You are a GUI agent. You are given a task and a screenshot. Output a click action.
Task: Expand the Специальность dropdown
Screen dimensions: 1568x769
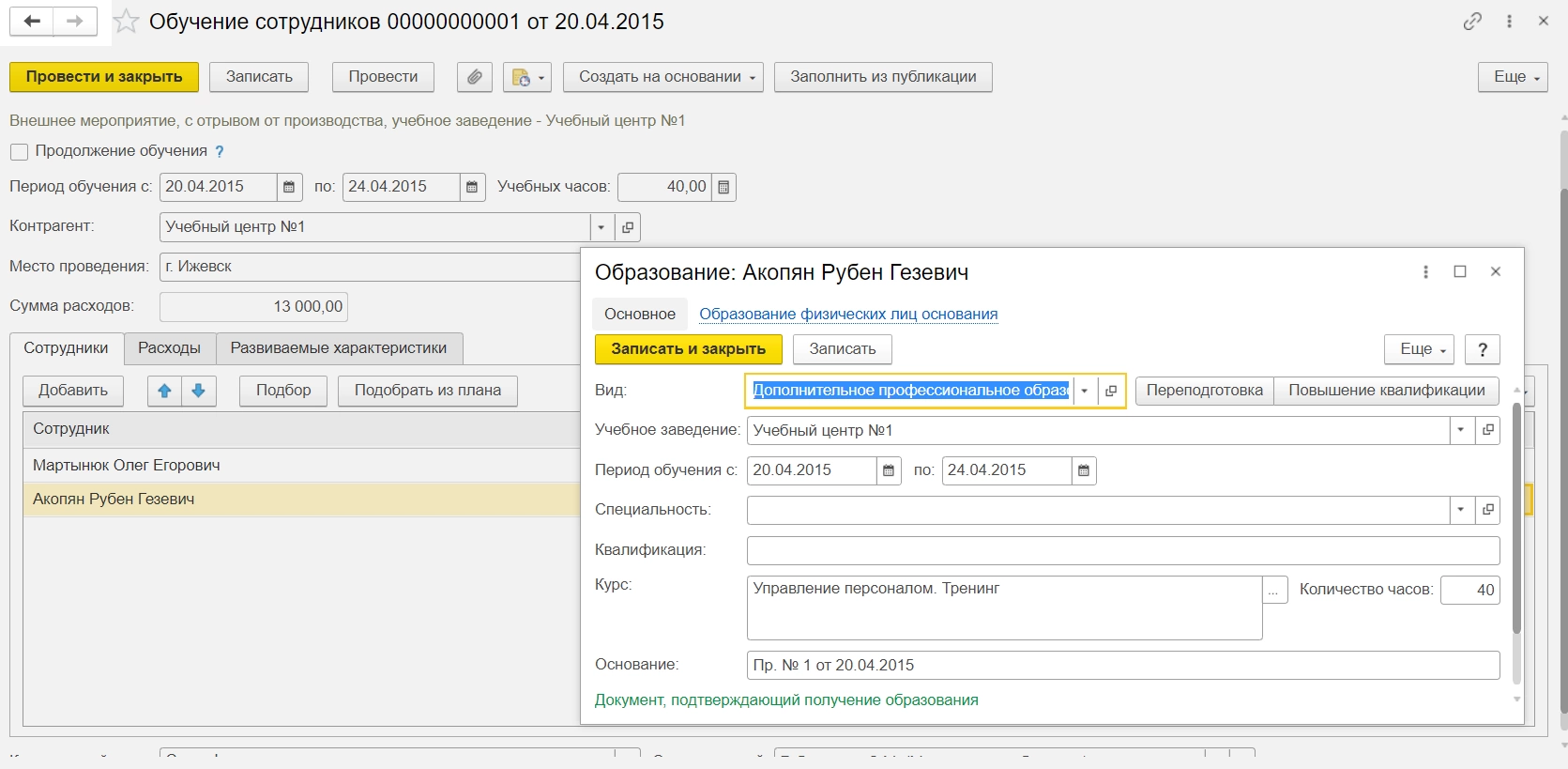pyautogui.click(x=1461, y=510)
